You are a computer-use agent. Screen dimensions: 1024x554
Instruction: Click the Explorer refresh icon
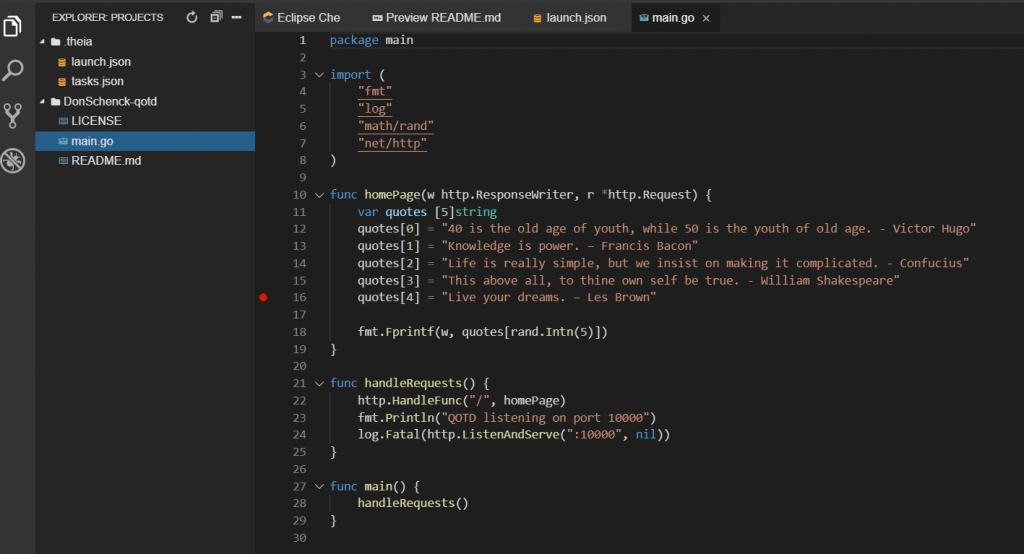pos(192,18)
